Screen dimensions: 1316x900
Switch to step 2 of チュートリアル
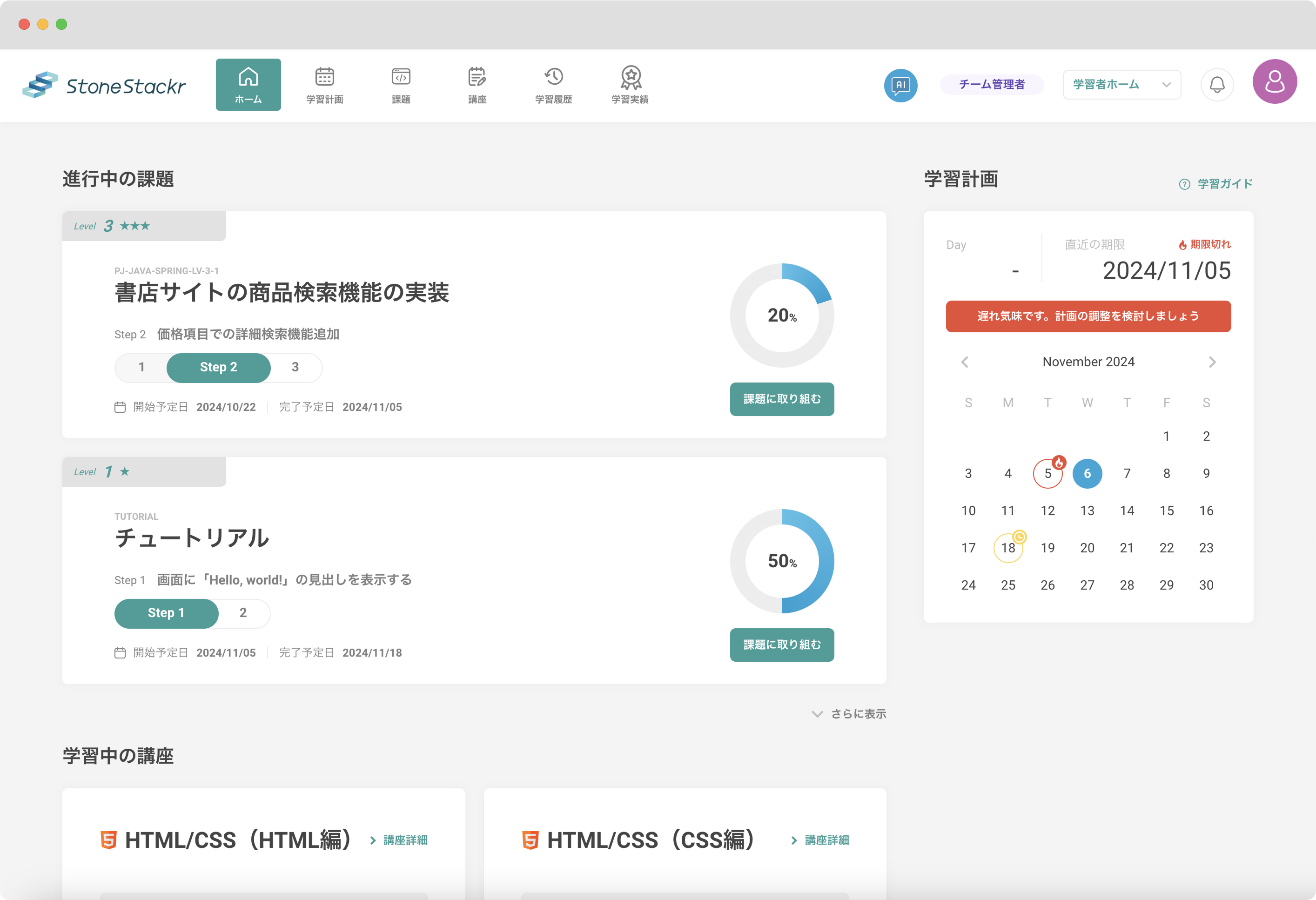pos(243,613)
